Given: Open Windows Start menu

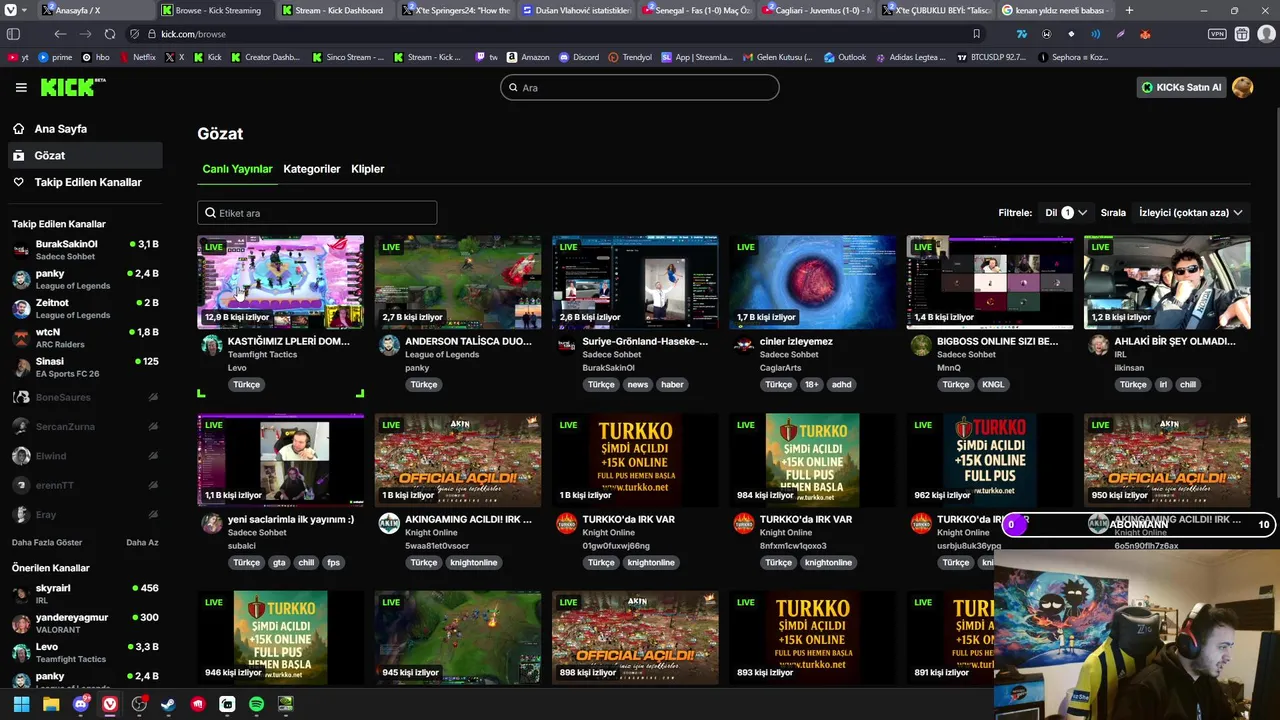Looking at the screenshot, I should click(21, 704).
